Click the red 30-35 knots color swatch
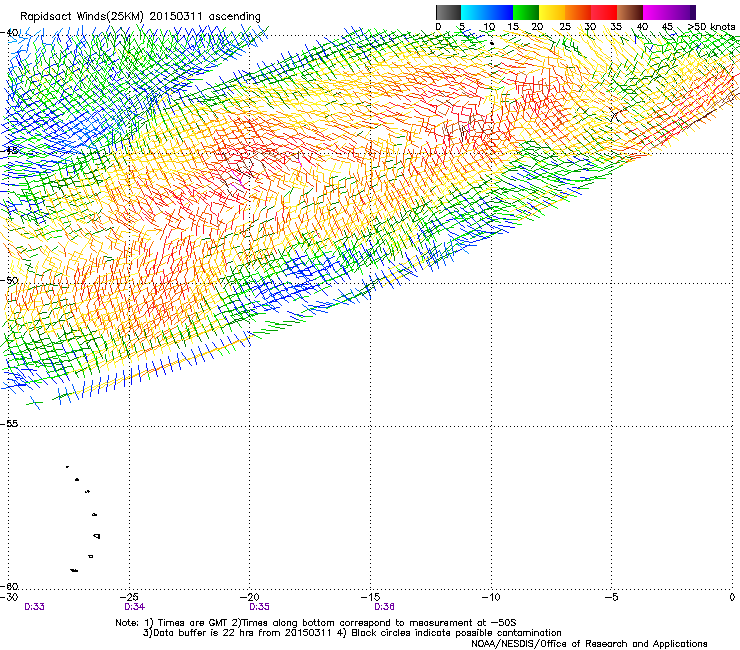Viewport: 740px width, 650px height. (604, 12)
